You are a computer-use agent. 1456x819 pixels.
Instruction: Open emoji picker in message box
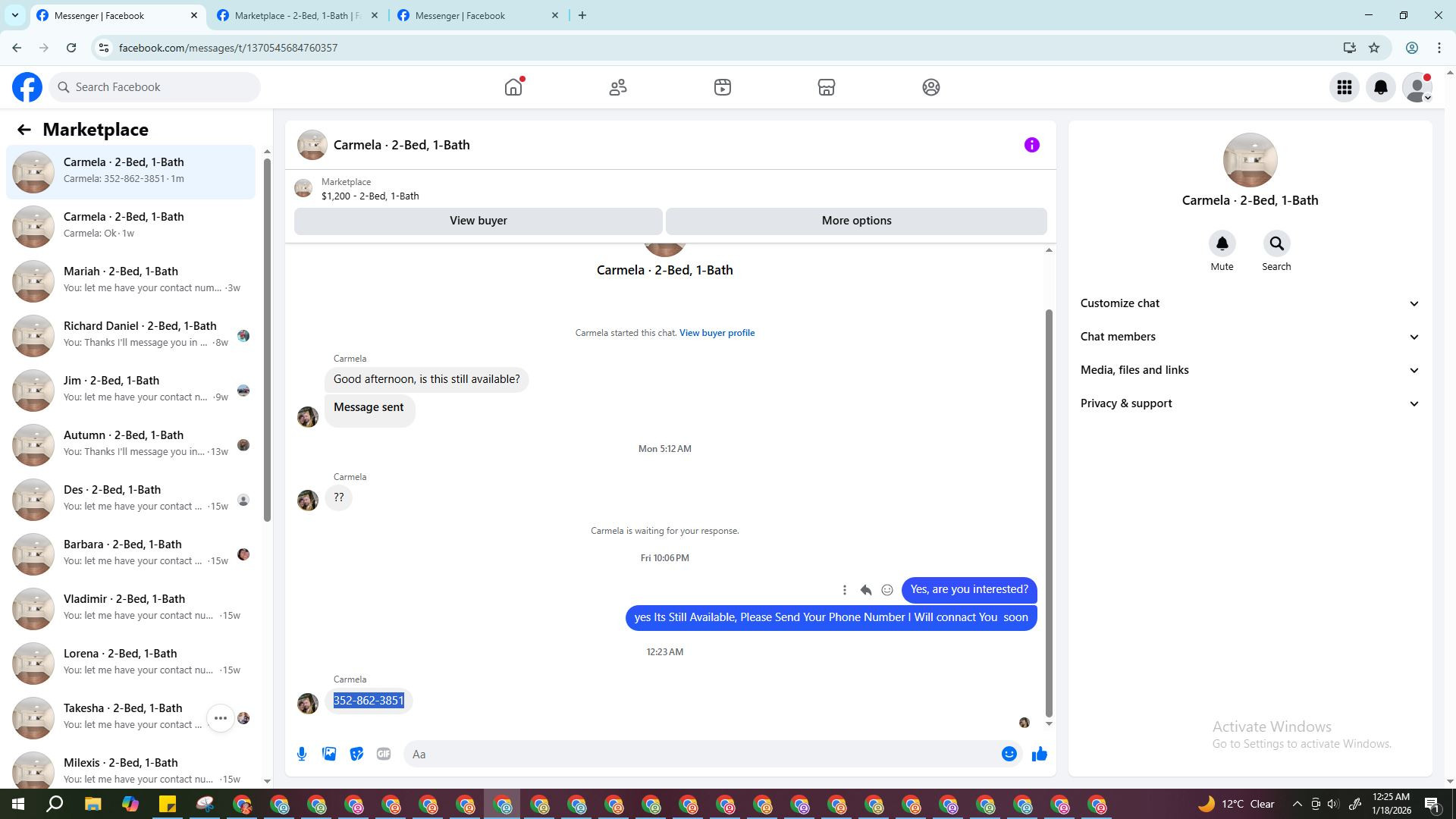[1009, 754]
